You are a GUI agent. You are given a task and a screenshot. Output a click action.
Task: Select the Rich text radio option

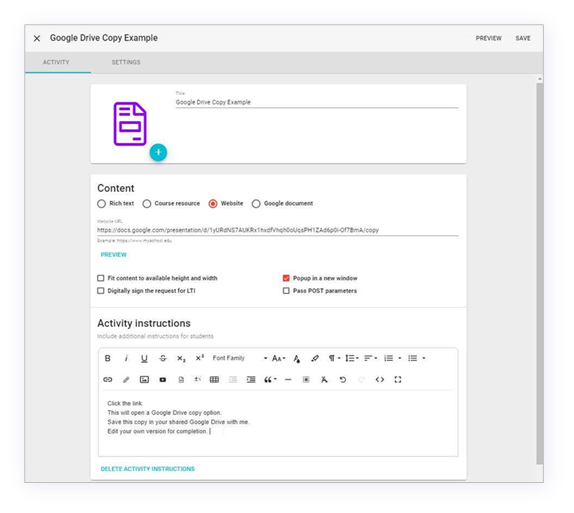pyautogui.click(x=101, y=204)
